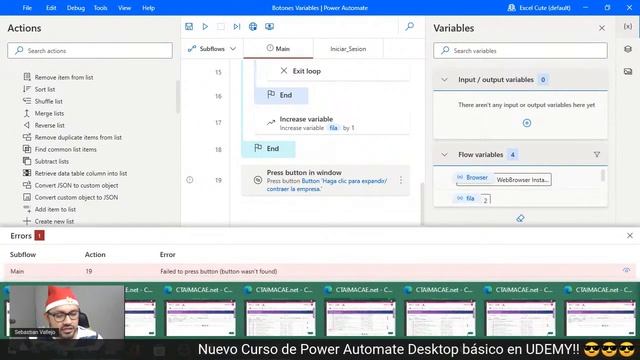Switch to the Main subflow tab
This screenshot has width=640, height=360.
[x=278, y=49]
